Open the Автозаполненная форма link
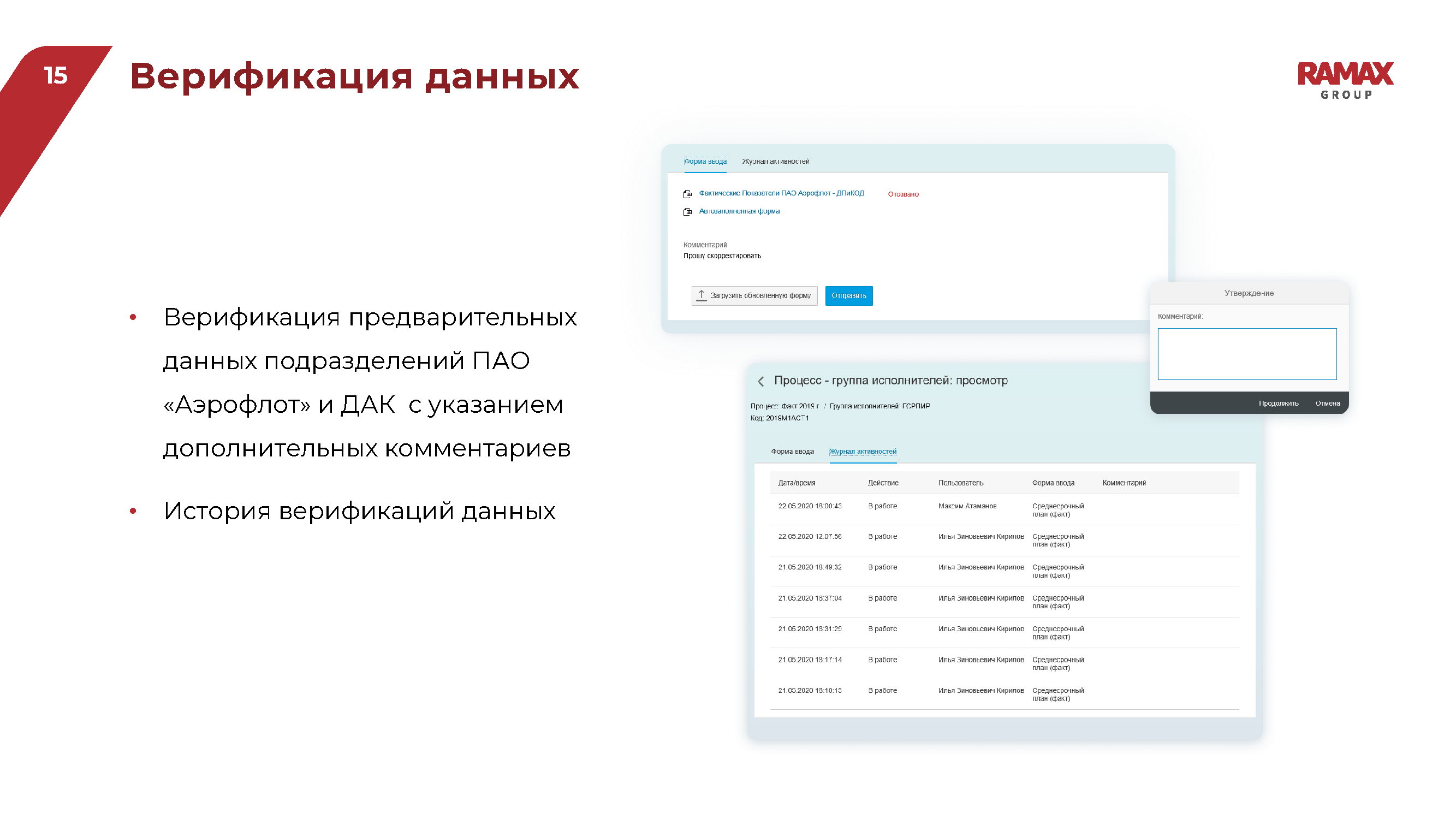Screen dimensions: 1456x819 coord(739,211)
